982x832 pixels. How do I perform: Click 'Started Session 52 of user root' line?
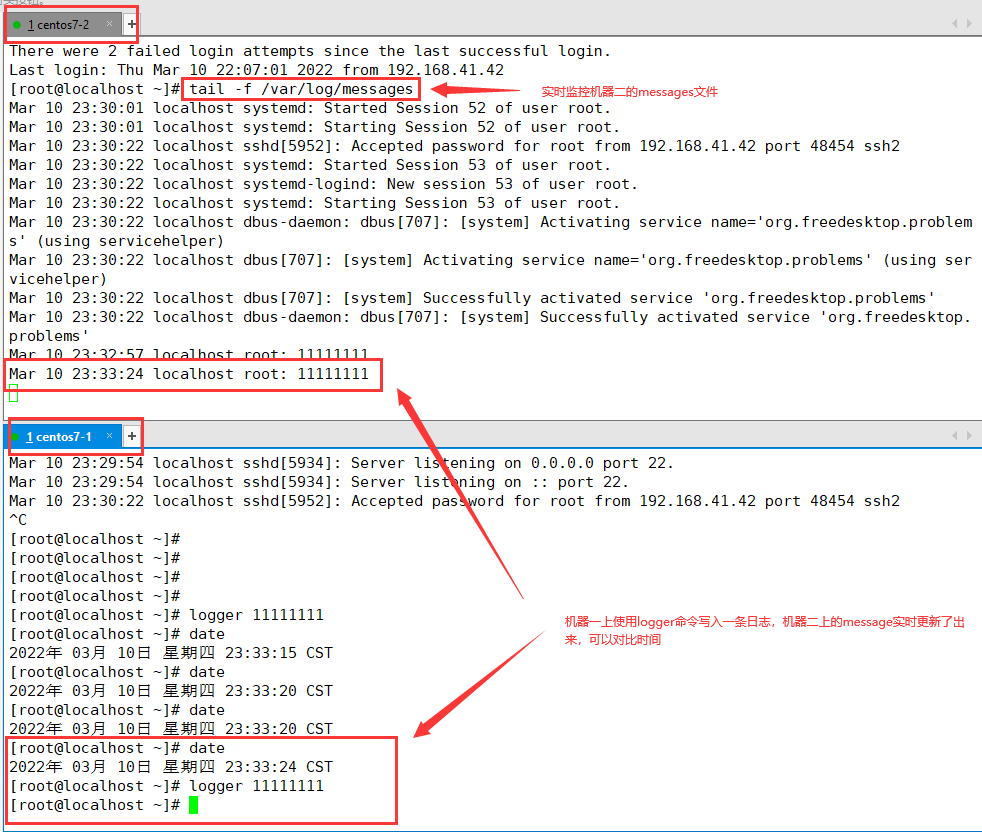point(309,108)
